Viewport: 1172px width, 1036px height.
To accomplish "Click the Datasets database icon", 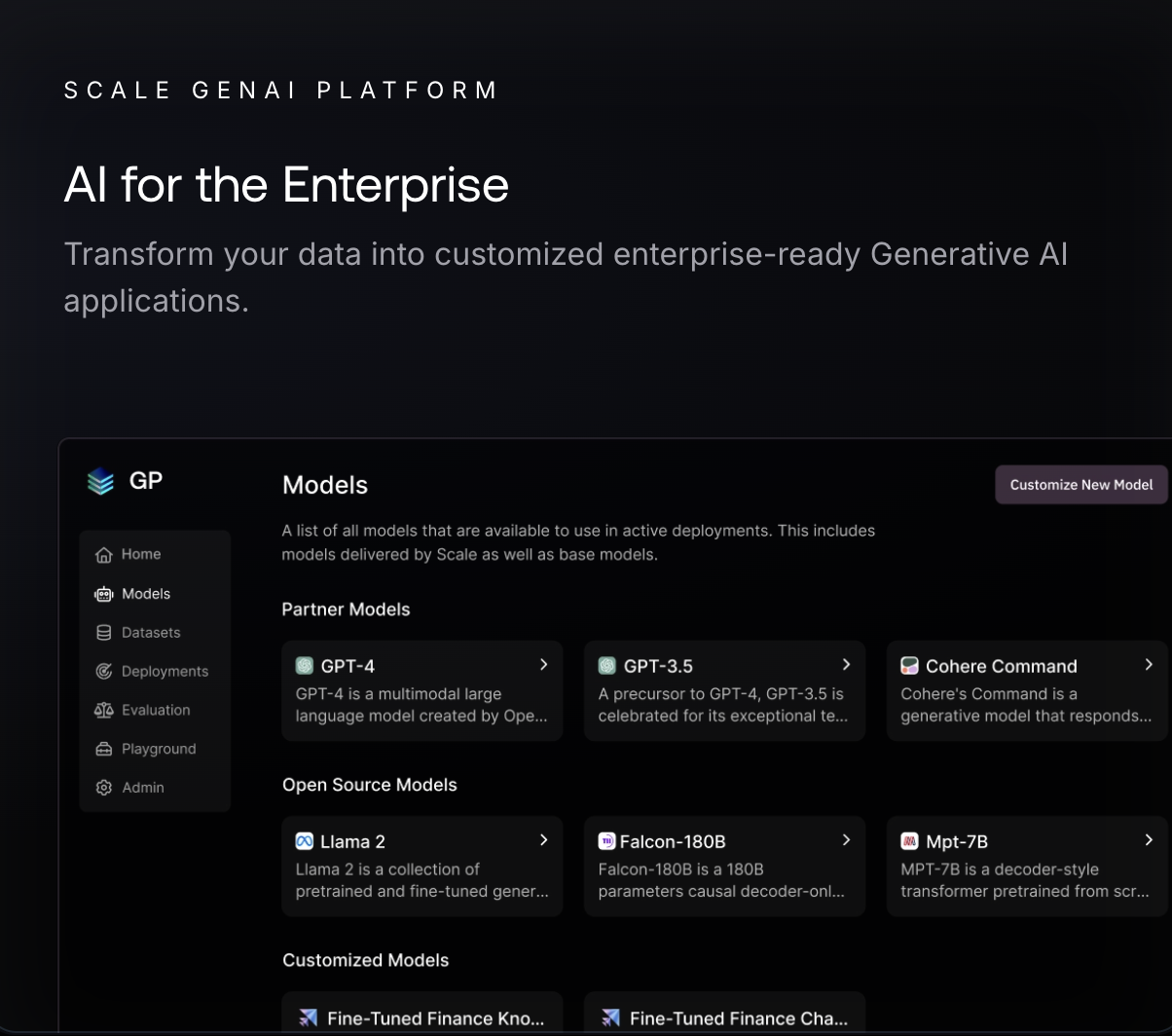I will click(104, 633).
